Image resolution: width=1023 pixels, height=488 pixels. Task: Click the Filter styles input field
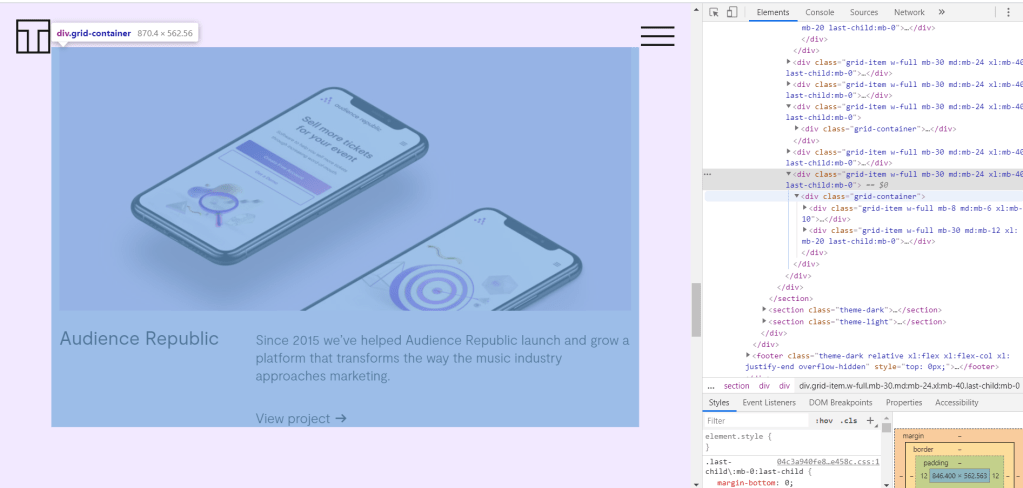tap(755, 421)
